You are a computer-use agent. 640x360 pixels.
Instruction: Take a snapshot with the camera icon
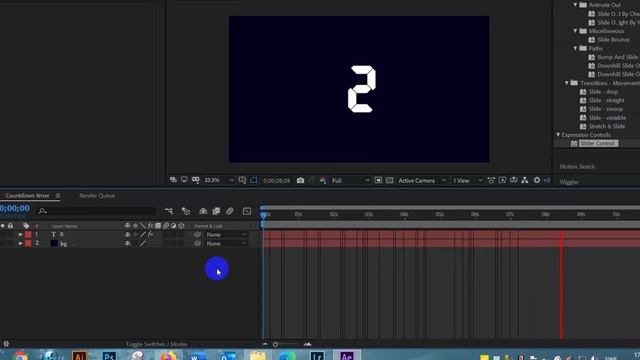click(300, 180)
